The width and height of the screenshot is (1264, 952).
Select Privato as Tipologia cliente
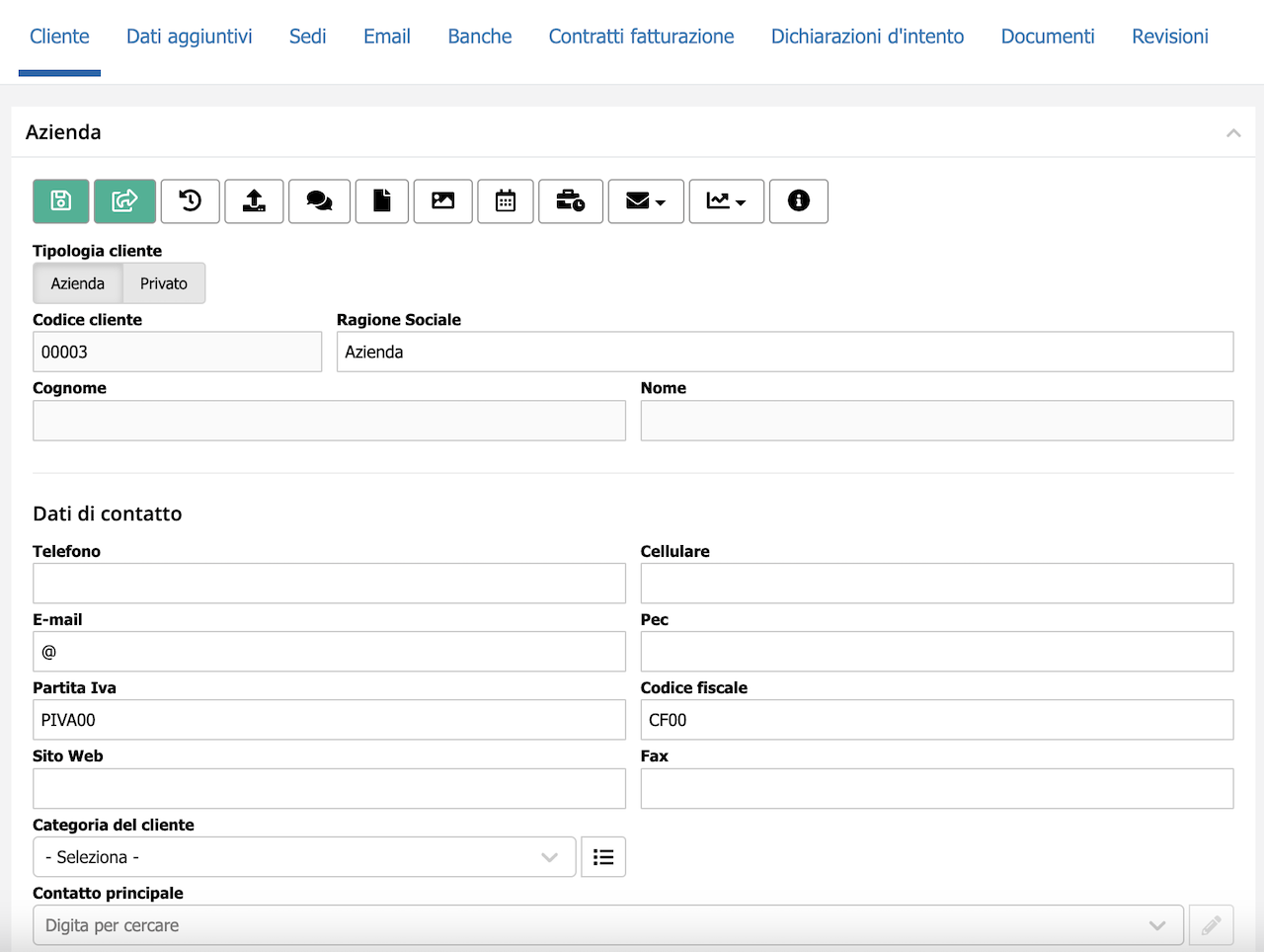[164, 283]
